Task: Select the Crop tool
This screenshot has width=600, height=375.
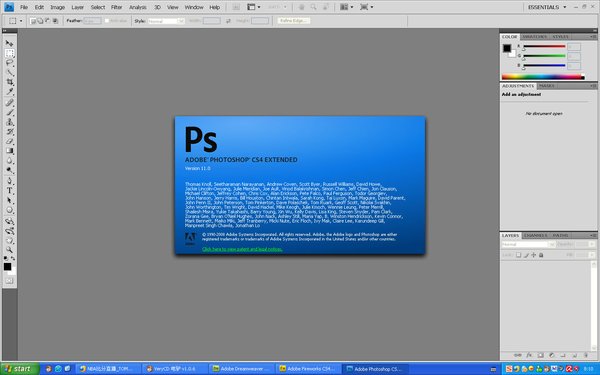Action: [x=10, y=82]
